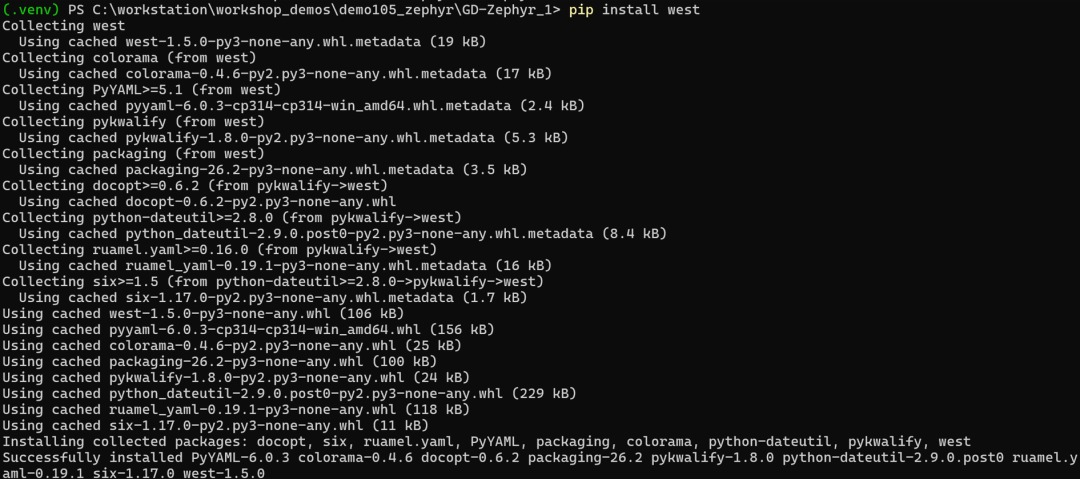Click 'Collecting colorama (from west)' line
1080x479 pixels.
point(129,57)
